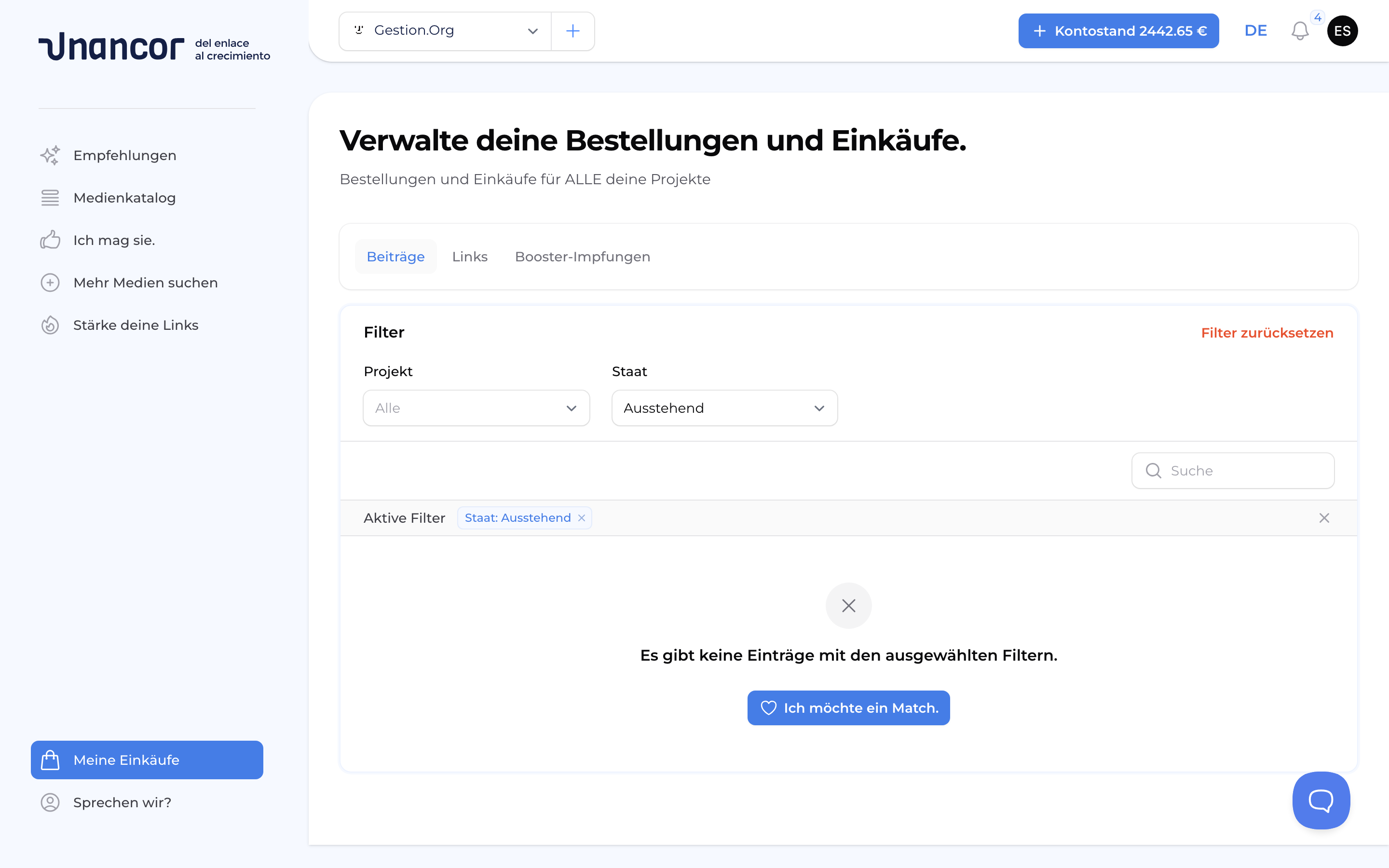Open the notification bell
Viewport: 1389px width, 868px height.
[x=1299, y=30]
